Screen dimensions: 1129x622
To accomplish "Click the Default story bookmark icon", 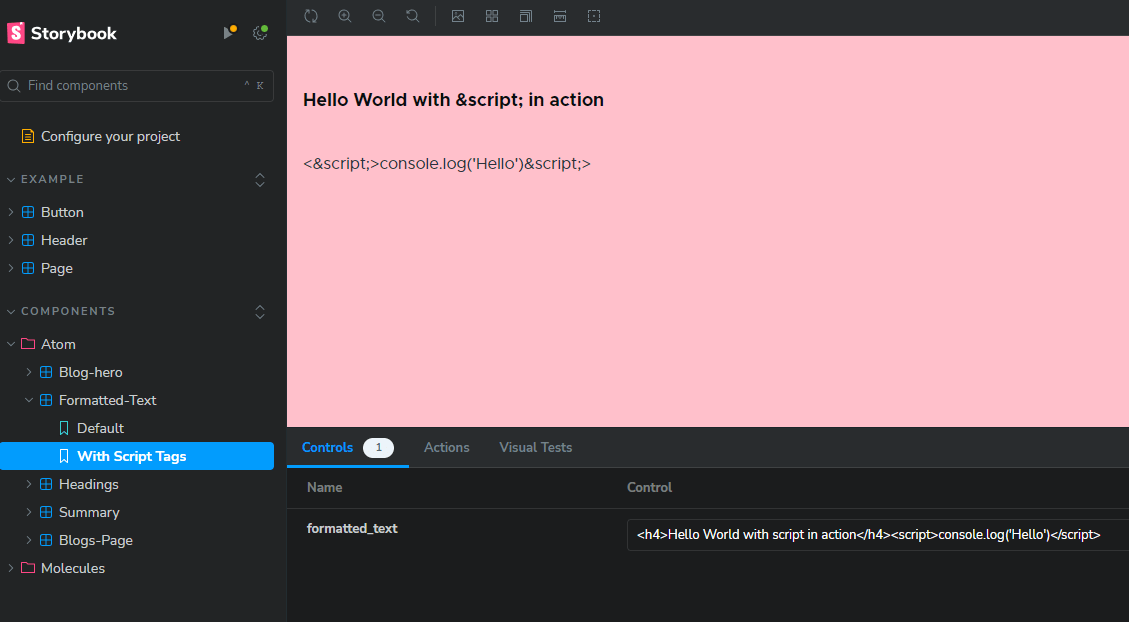I will pyautogui.click(x=64, y=428).
